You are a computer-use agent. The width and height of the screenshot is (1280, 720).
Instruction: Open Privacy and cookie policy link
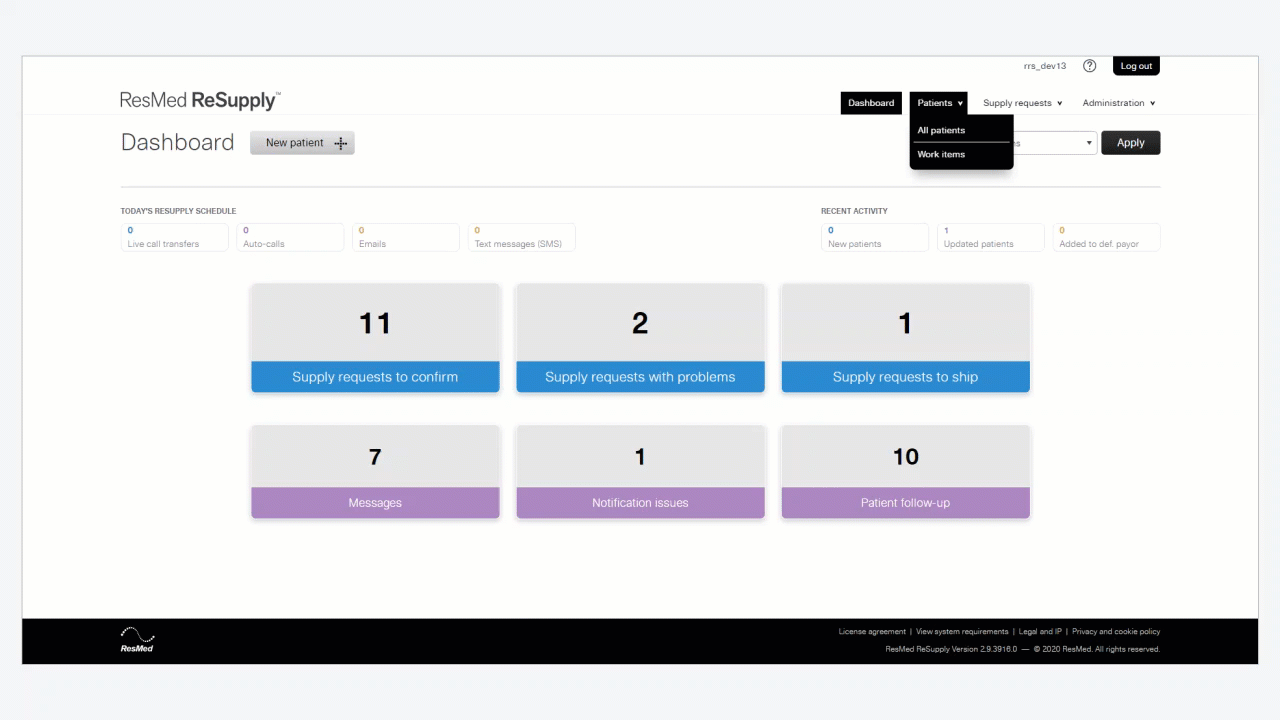tap(1116, 632)
